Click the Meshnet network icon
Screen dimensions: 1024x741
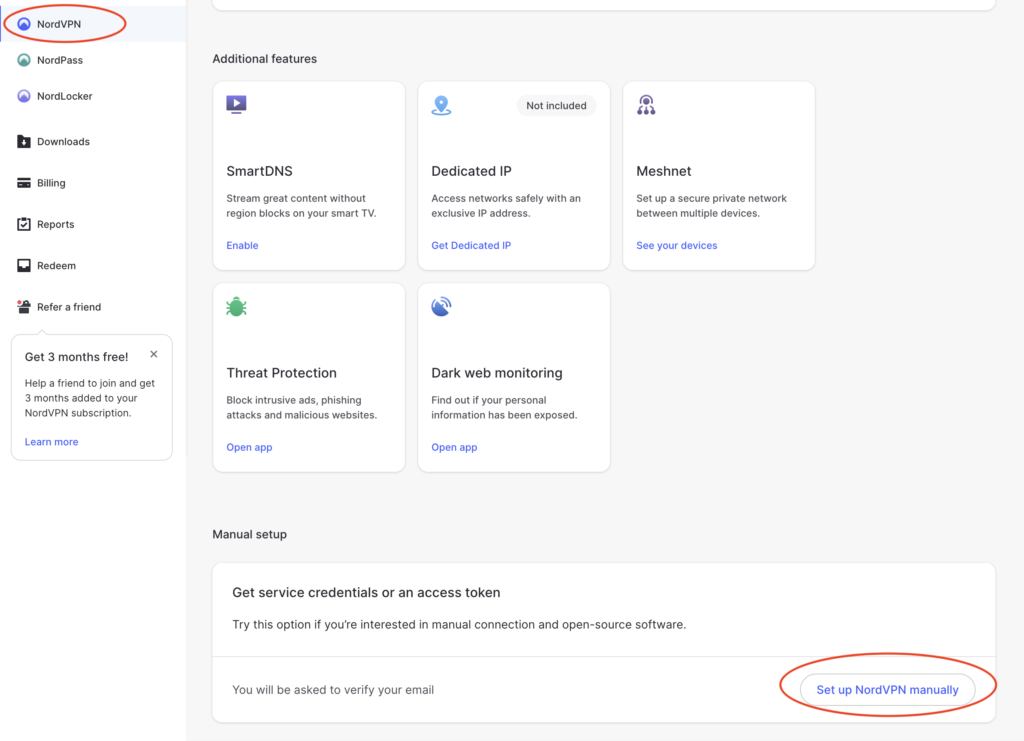646,105
